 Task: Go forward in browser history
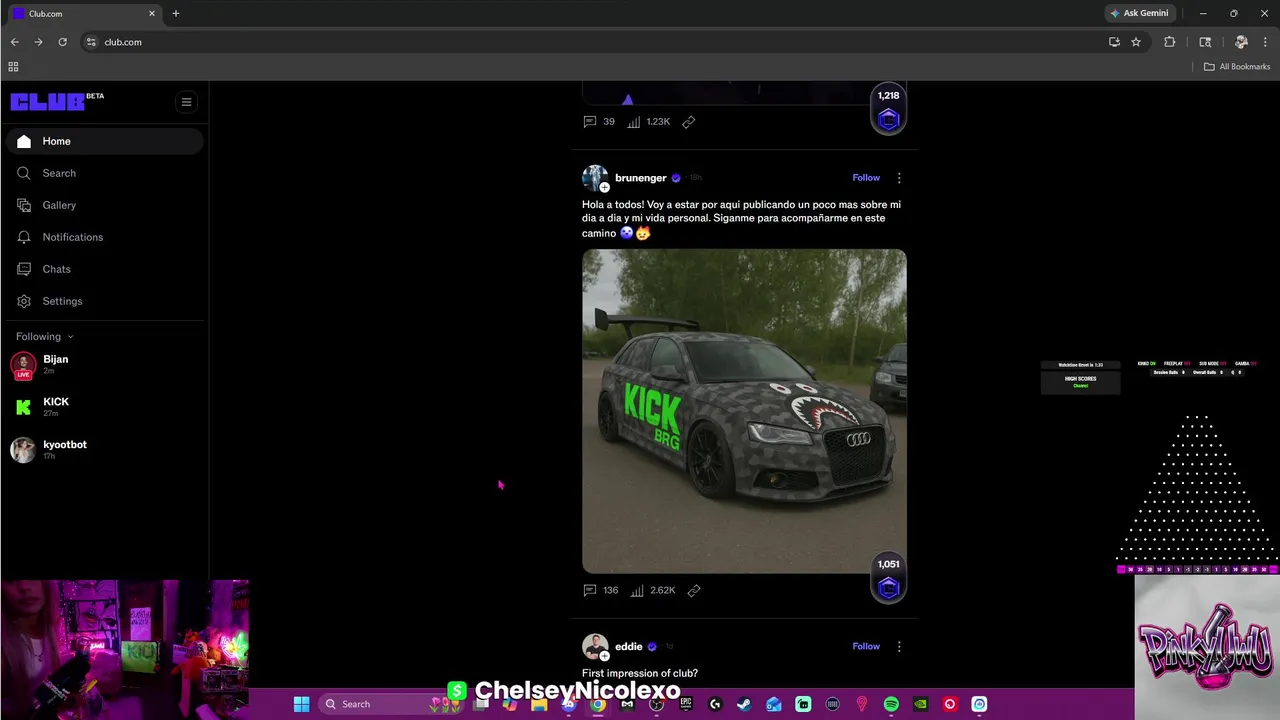38,42
